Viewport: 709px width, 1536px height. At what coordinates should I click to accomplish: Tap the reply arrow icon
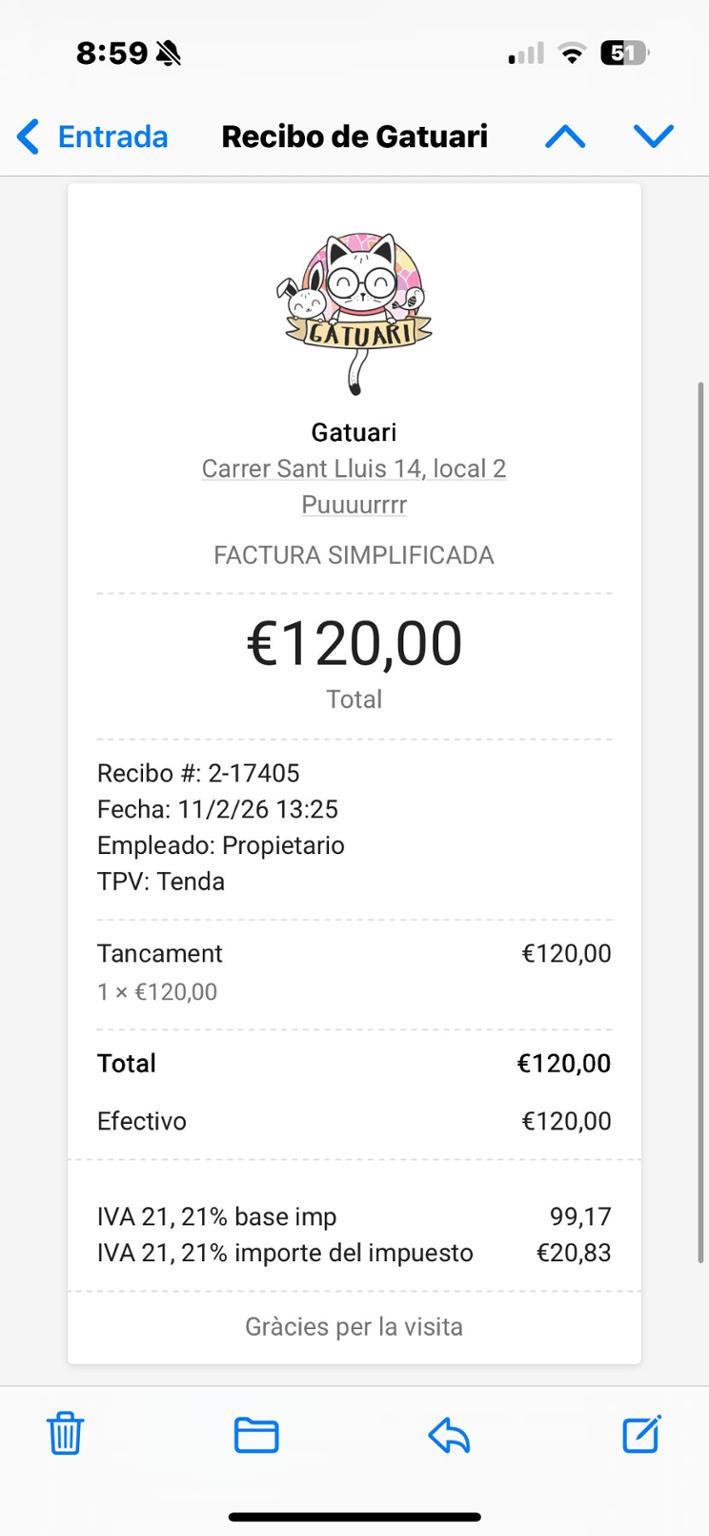coord(449,1436)
